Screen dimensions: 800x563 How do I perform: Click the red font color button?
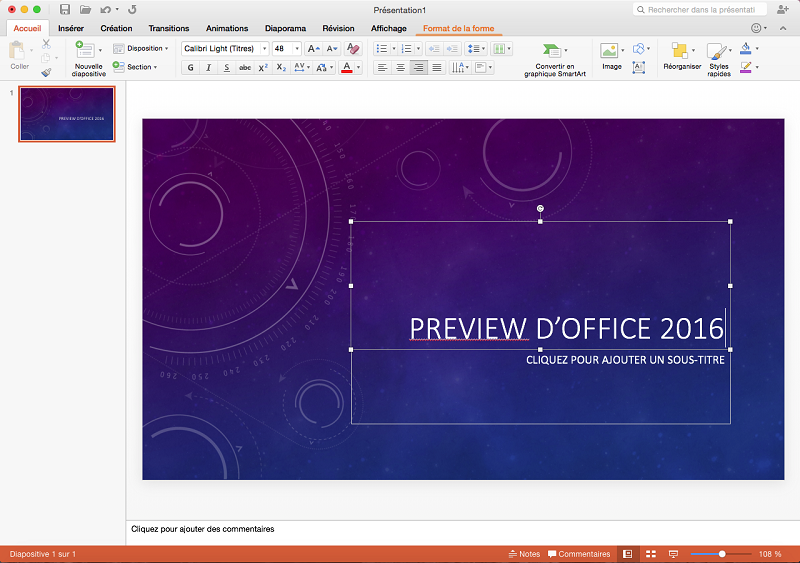347,67
